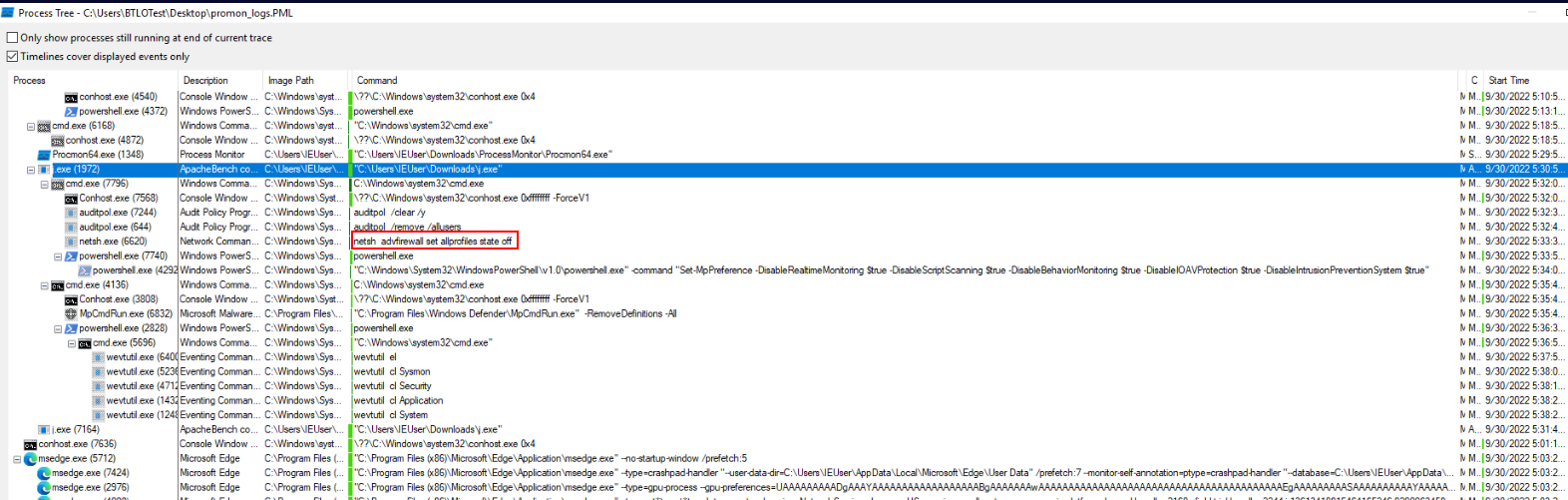
Task: Click the powershell.exe (7740) icon
Action: point(71,256)
